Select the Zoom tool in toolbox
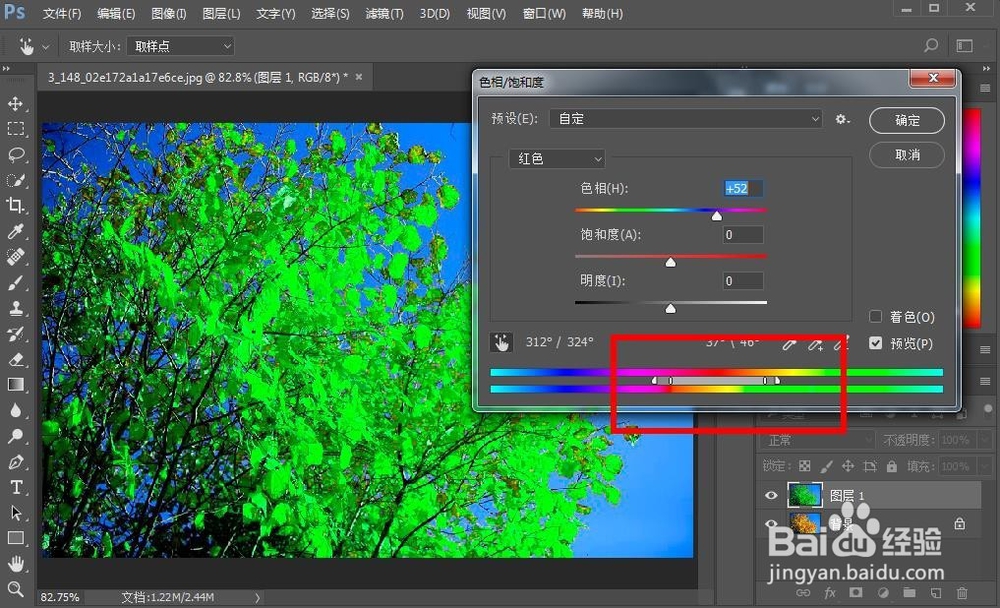 coord(15,589)
